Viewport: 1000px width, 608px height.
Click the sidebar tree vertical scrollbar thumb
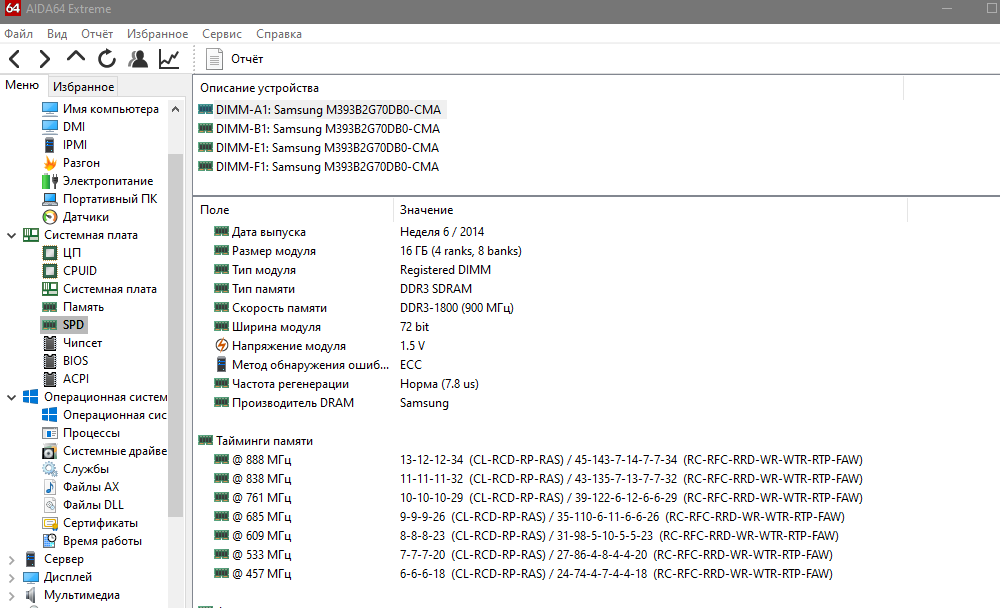click(175, 335)
